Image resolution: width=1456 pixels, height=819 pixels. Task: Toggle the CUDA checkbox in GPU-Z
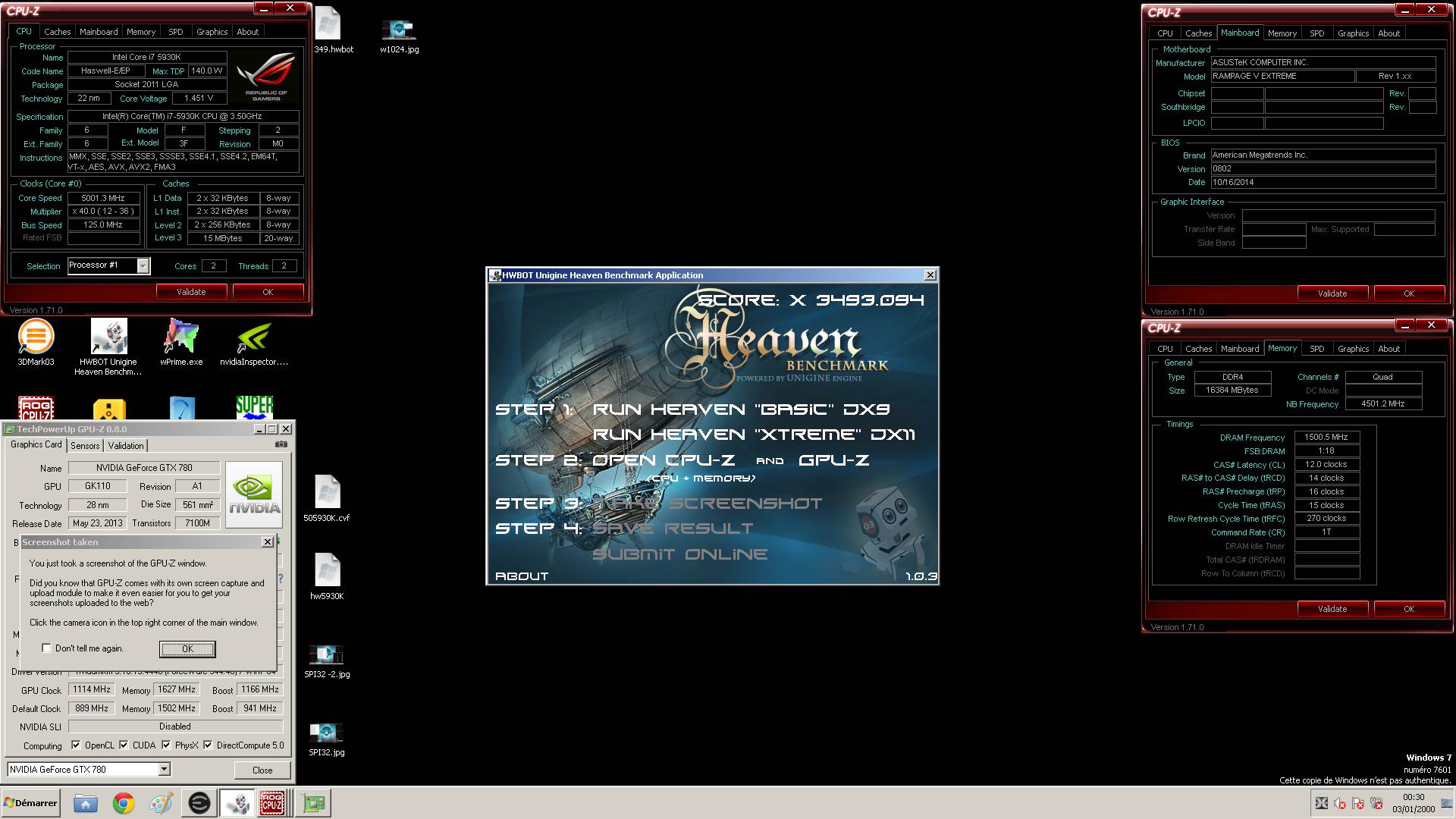tap(124, 745)
